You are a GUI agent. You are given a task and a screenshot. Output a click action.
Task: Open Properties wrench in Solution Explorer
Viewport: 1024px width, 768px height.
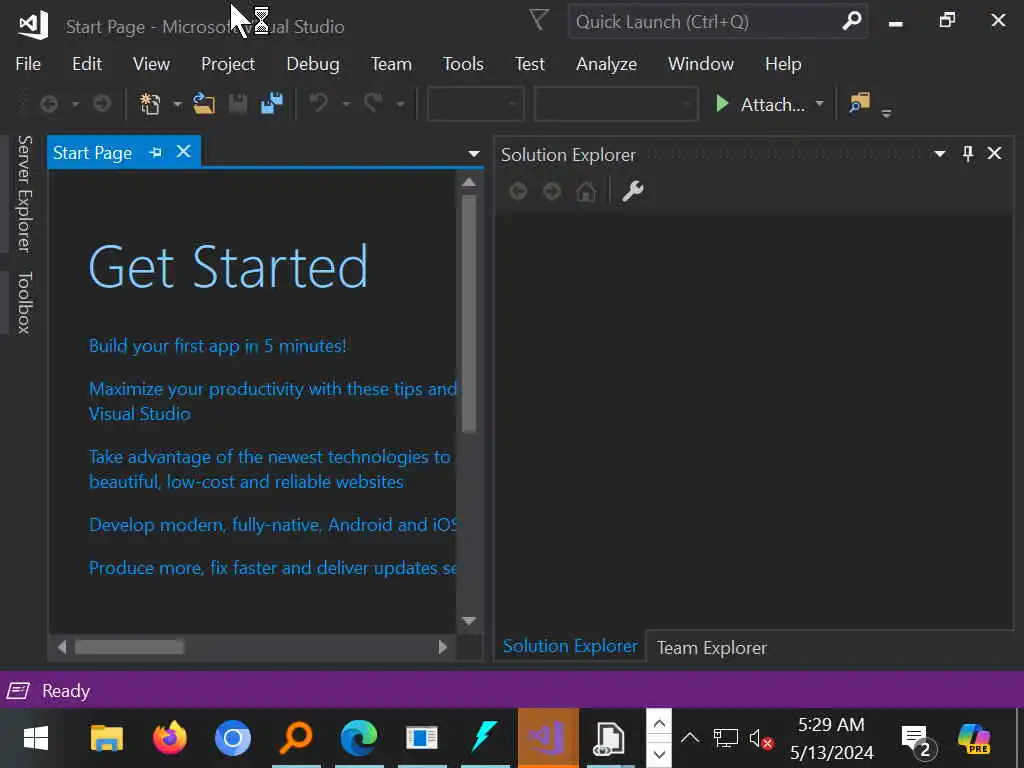[632, 191]
